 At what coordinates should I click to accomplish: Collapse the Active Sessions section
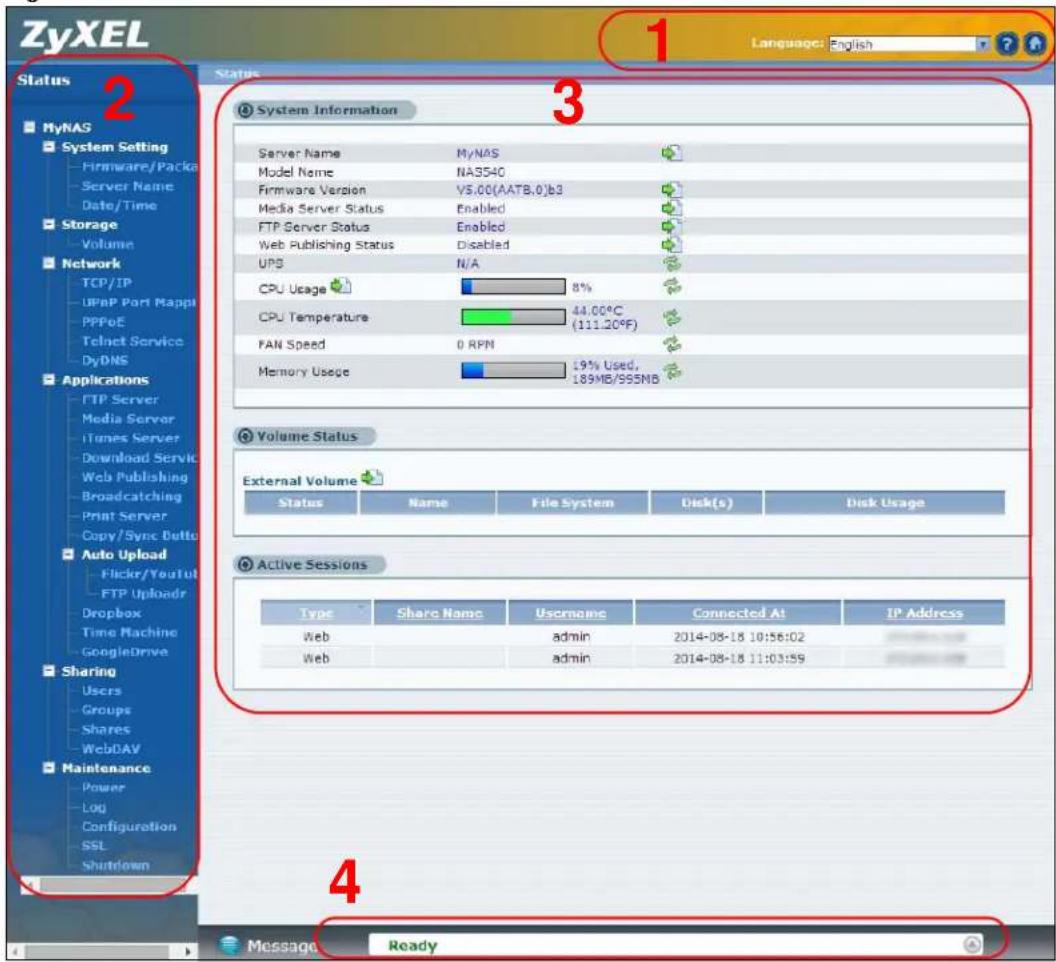pos(246,565)
